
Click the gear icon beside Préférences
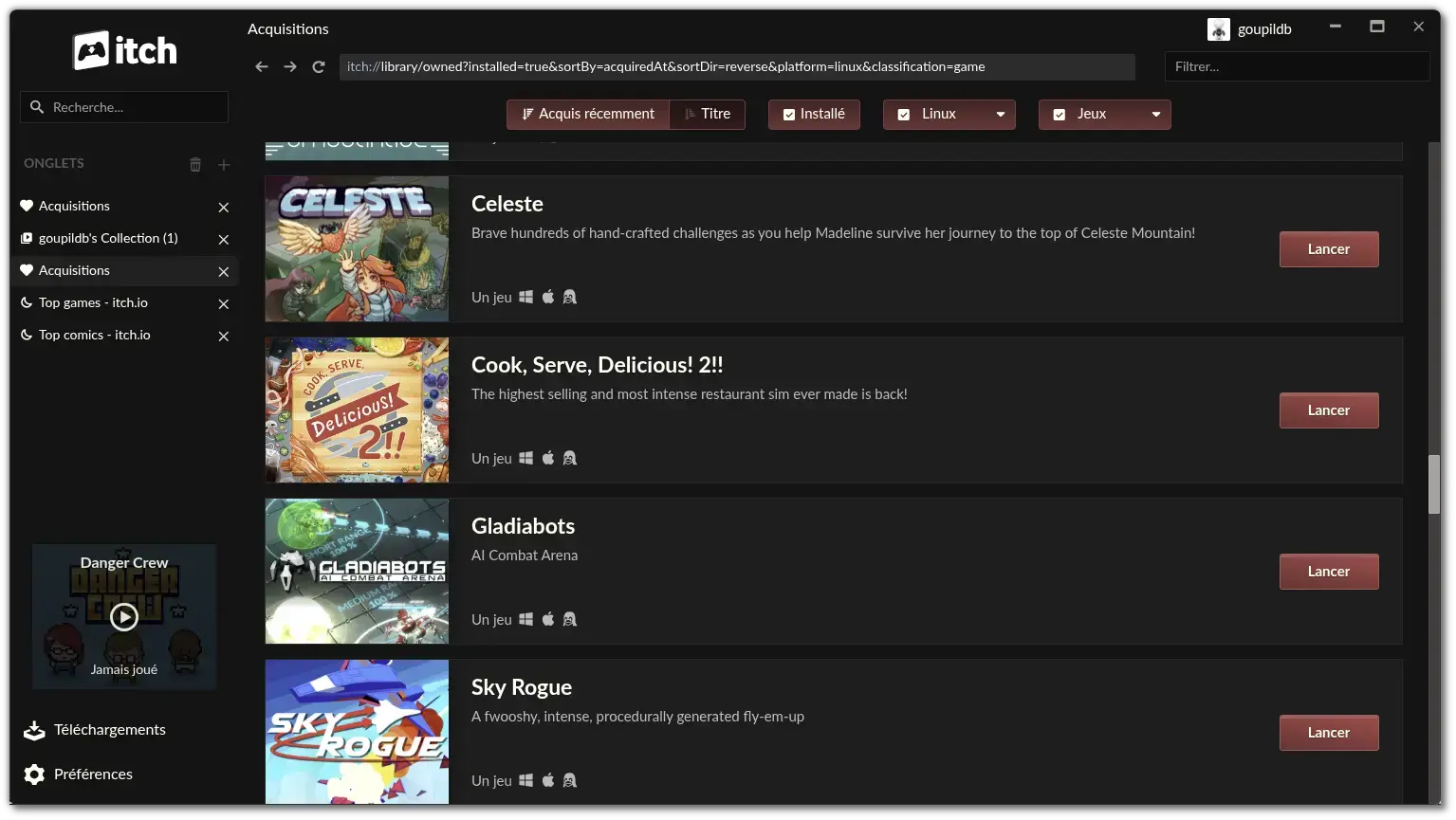tap(34, 774)
